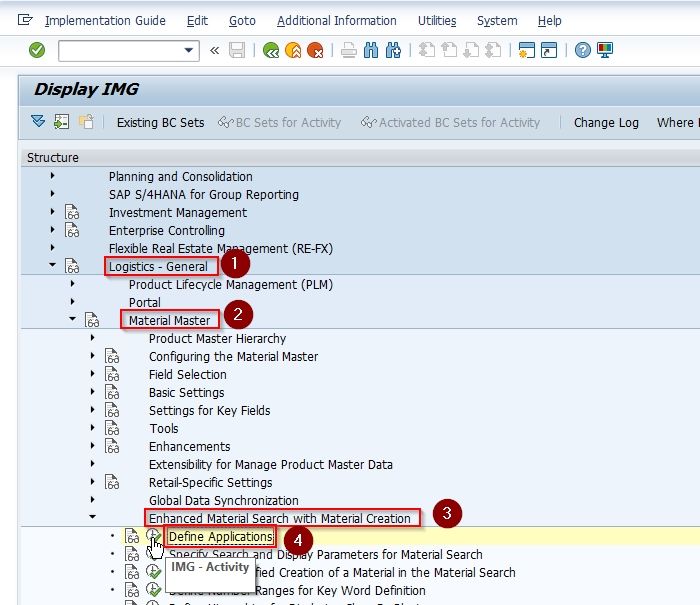
Task: Expand SAP S/4HANA for Group Reporting node
Action: coord(53,194)
